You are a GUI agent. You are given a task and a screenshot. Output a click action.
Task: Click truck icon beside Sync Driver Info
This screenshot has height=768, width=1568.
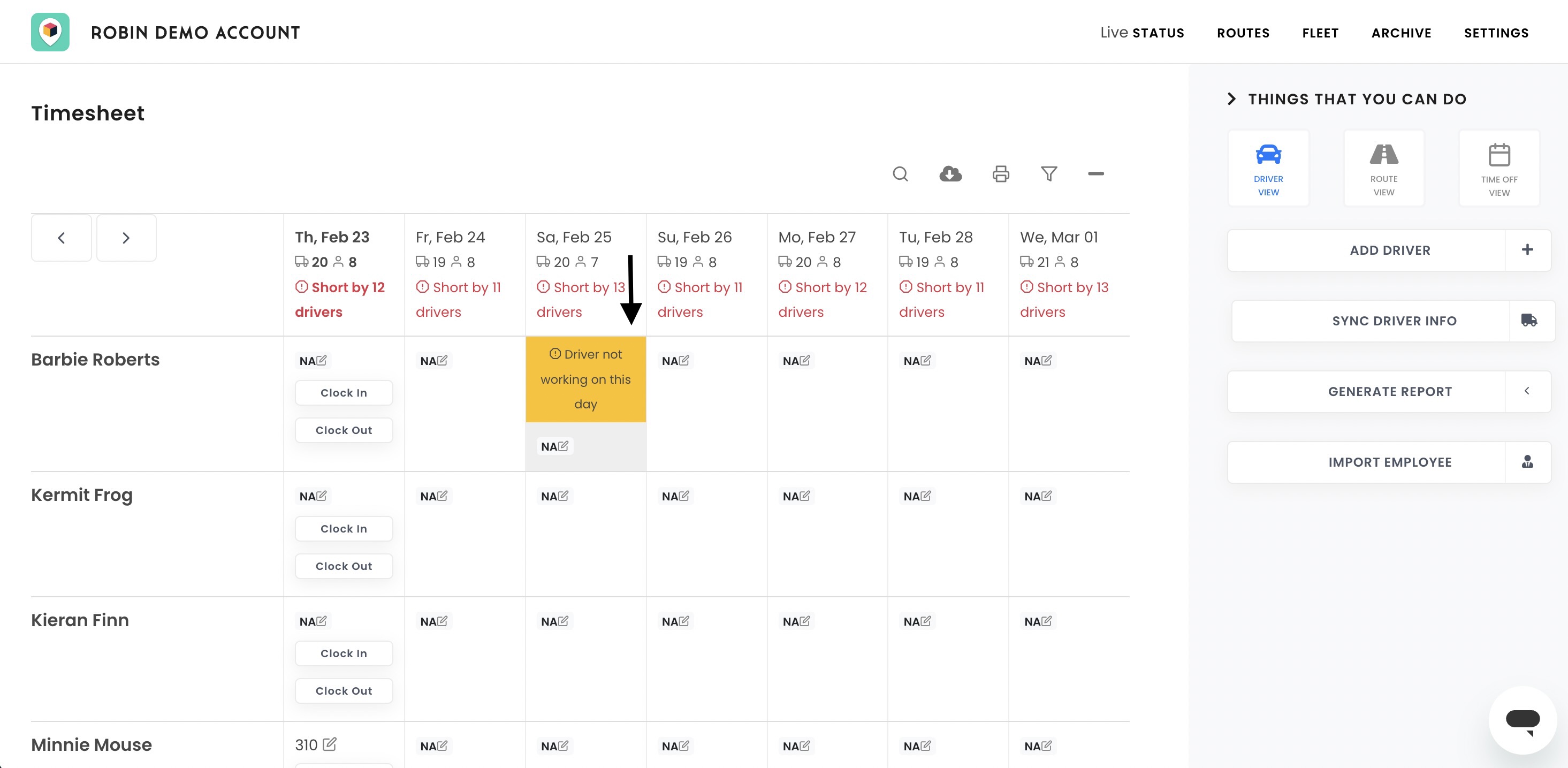[x=1529, y=320]
